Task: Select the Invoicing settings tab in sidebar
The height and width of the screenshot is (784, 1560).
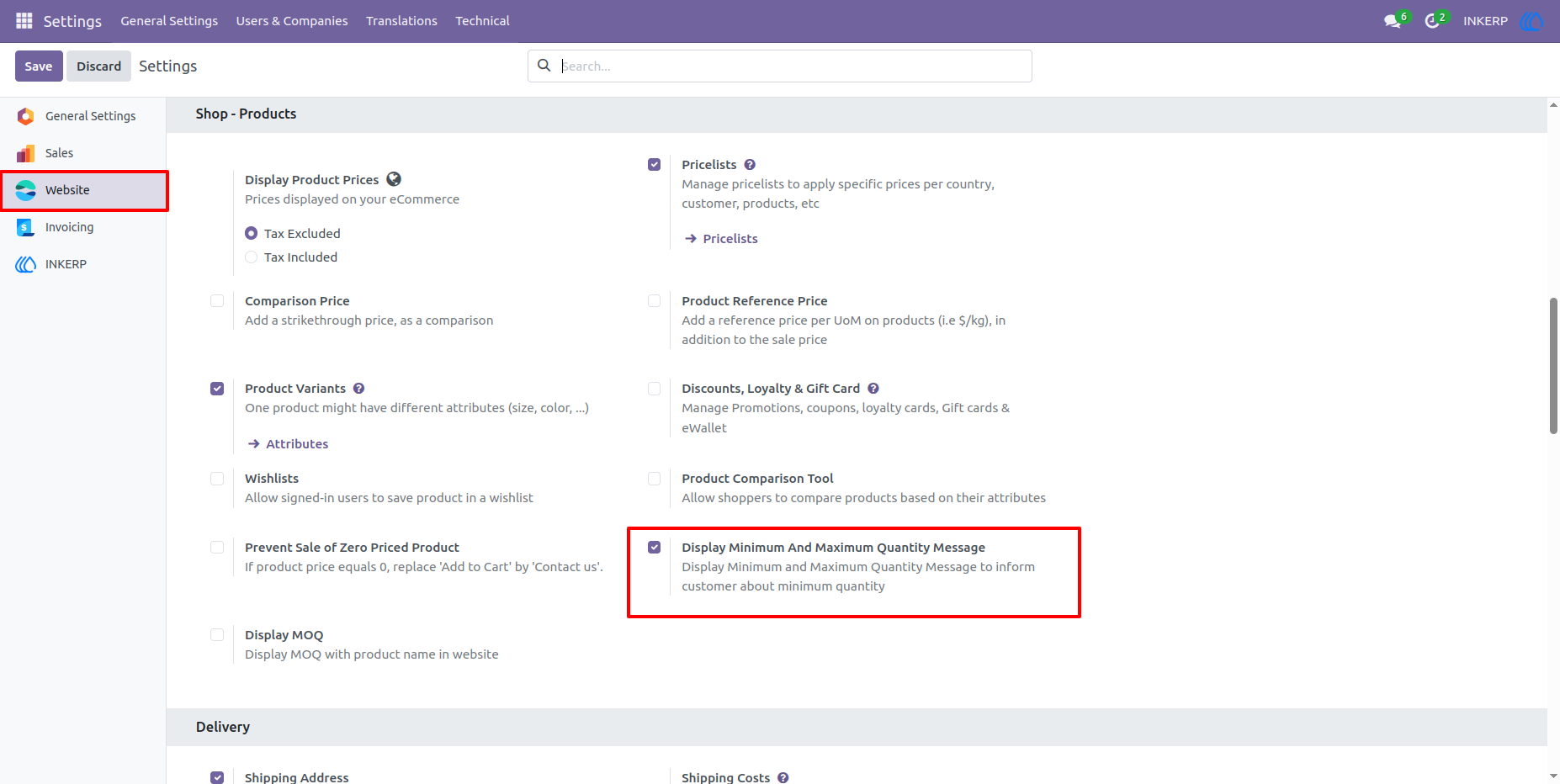Action: coord(83,227)
